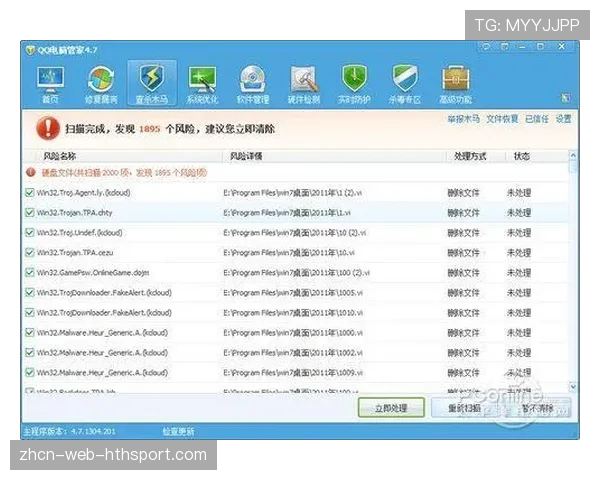Open the 已信任 trusted list link
The height and width of the screenshot is (480, 600).
click(536, 119)
